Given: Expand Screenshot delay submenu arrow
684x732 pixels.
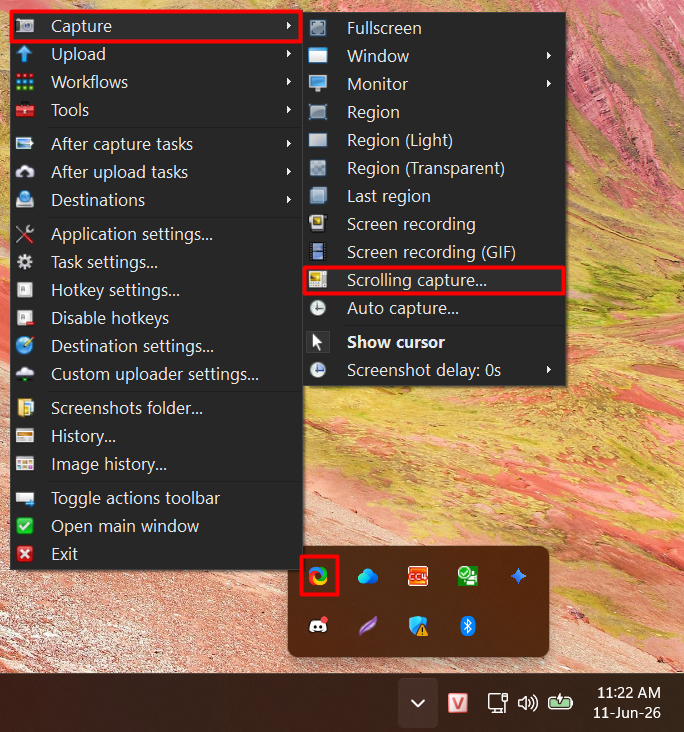Looking at the screenshot, I should click(549, 370).
